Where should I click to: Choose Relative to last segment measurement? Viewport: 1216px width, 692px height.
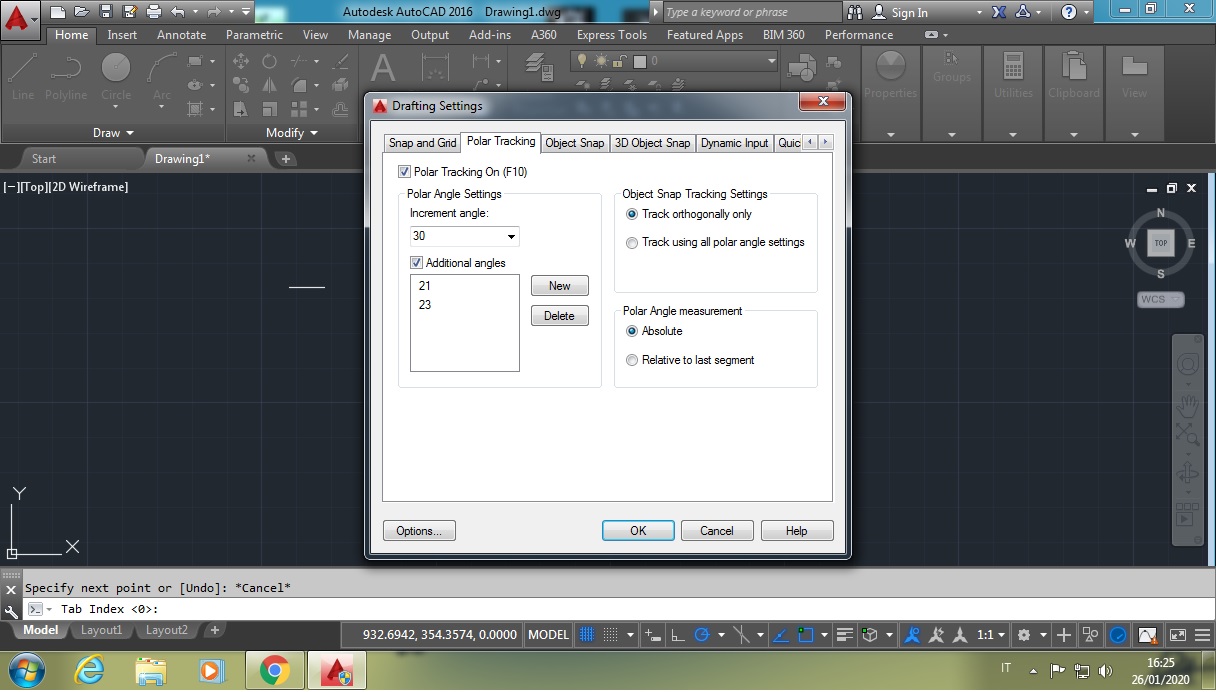click(x=631, y=359)
